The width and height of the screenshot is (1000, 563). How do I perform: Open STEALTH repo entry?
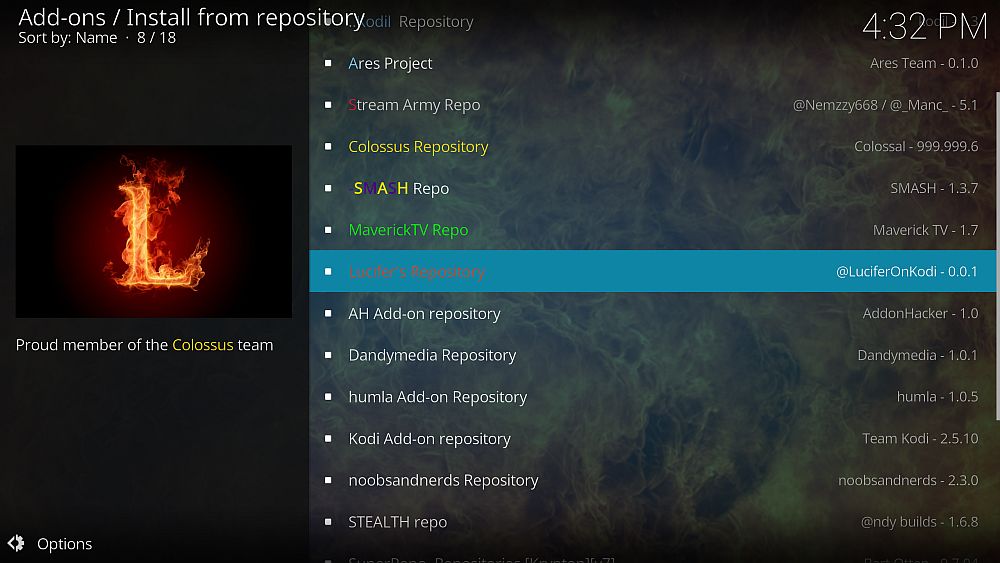[x=652, y=522]
